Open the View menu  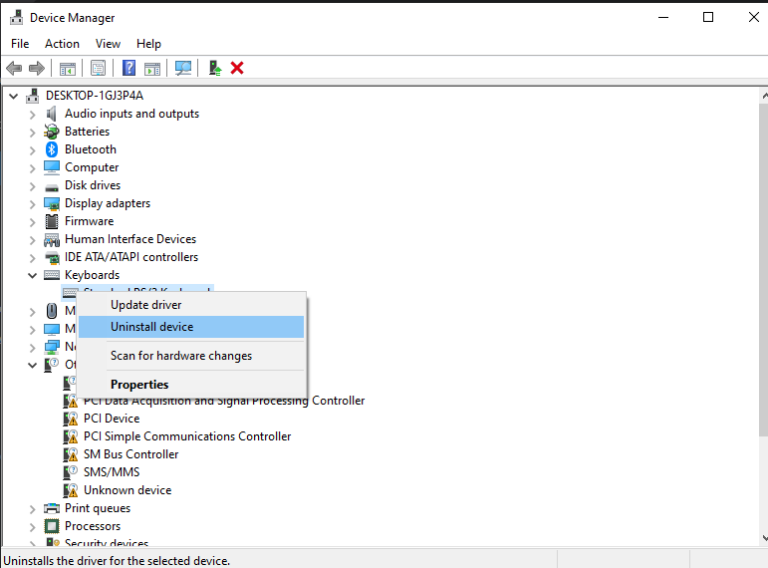pos(108,44)
